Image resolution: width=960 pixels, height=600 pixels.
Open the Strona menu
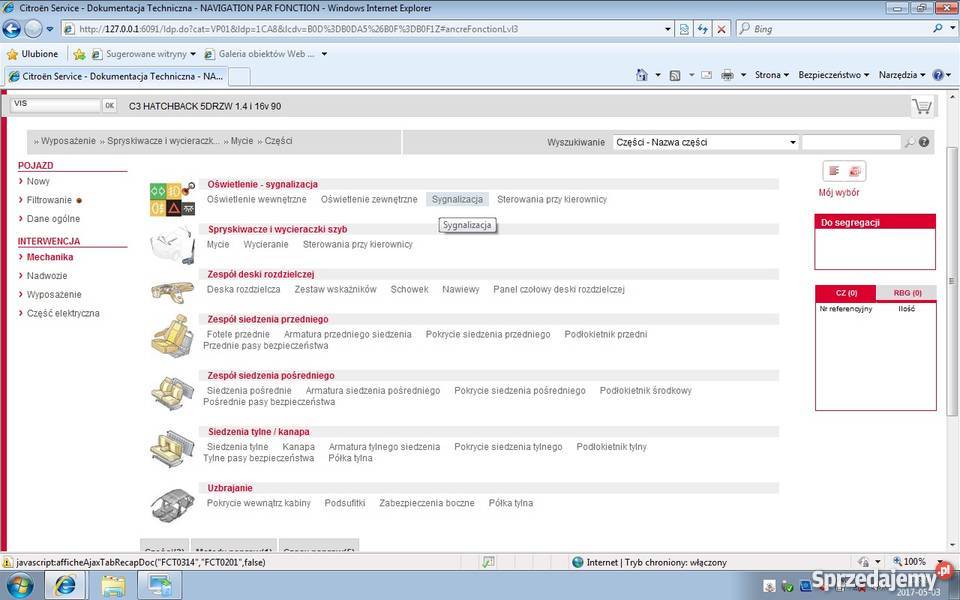coord(771,75)
